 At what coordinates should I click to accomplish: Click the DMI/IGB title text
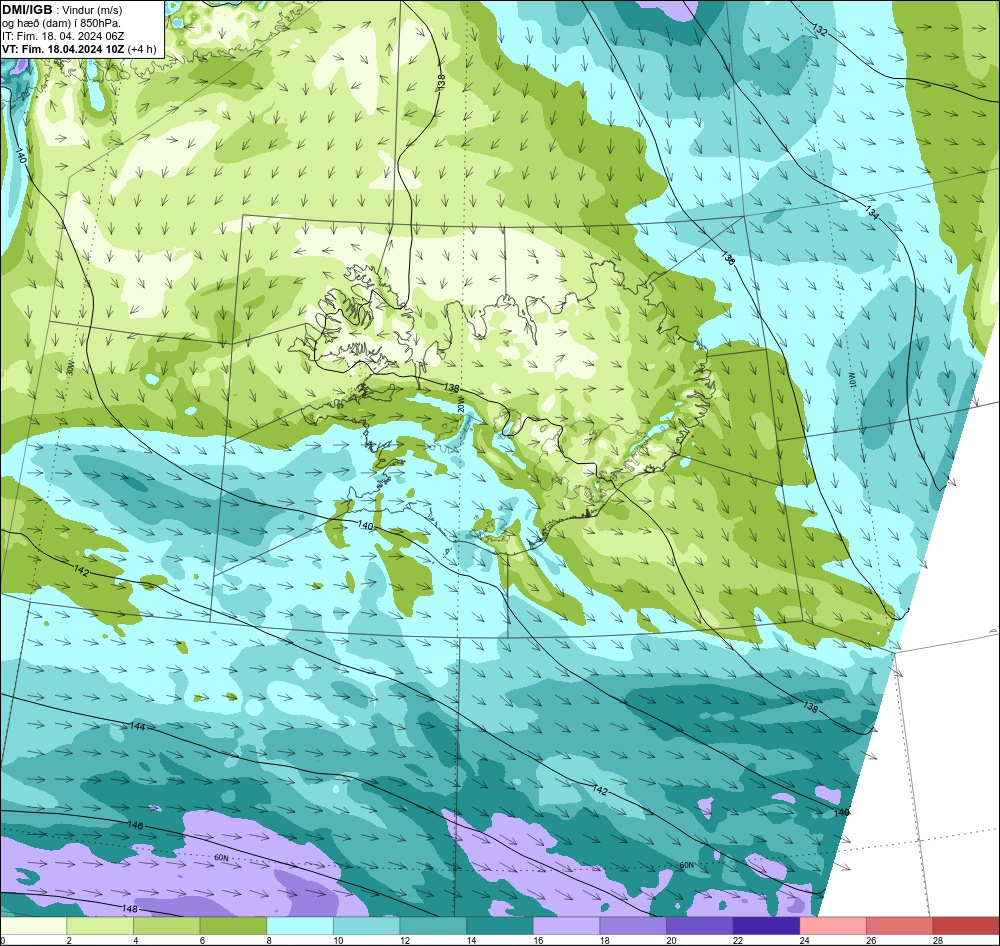pos(27,10)
